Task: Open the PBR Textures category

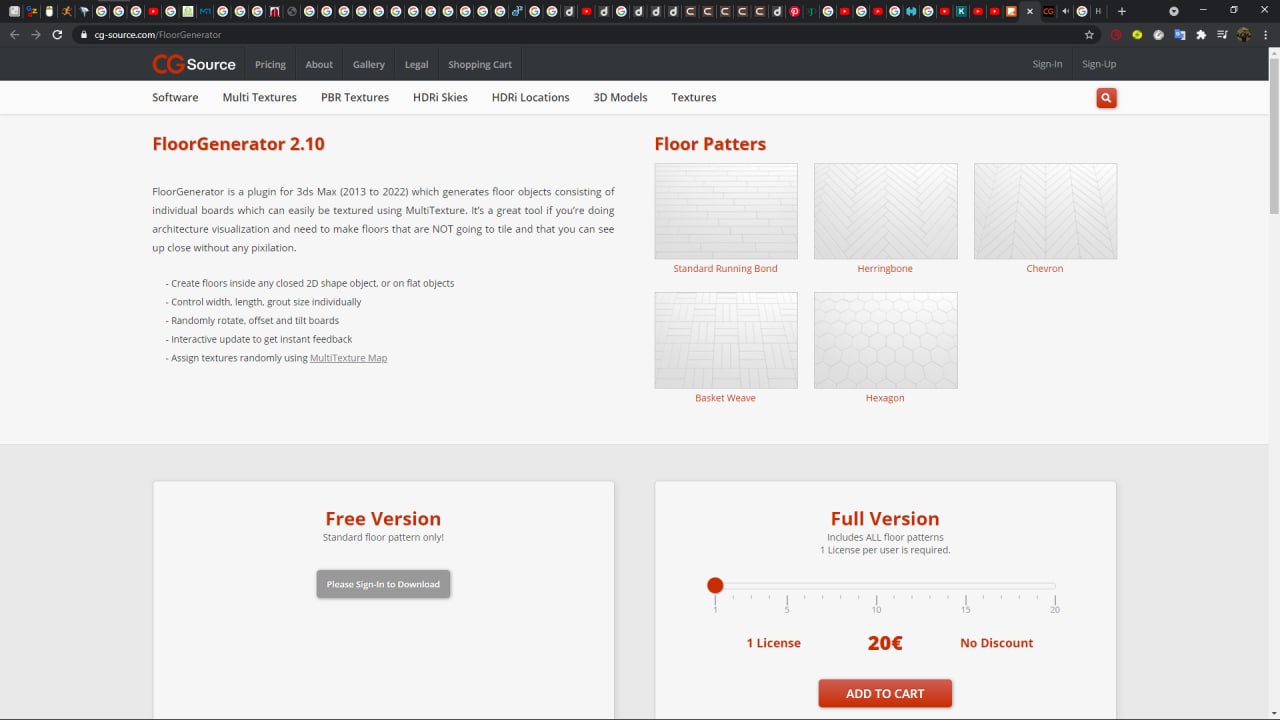Action: (355, 97)
